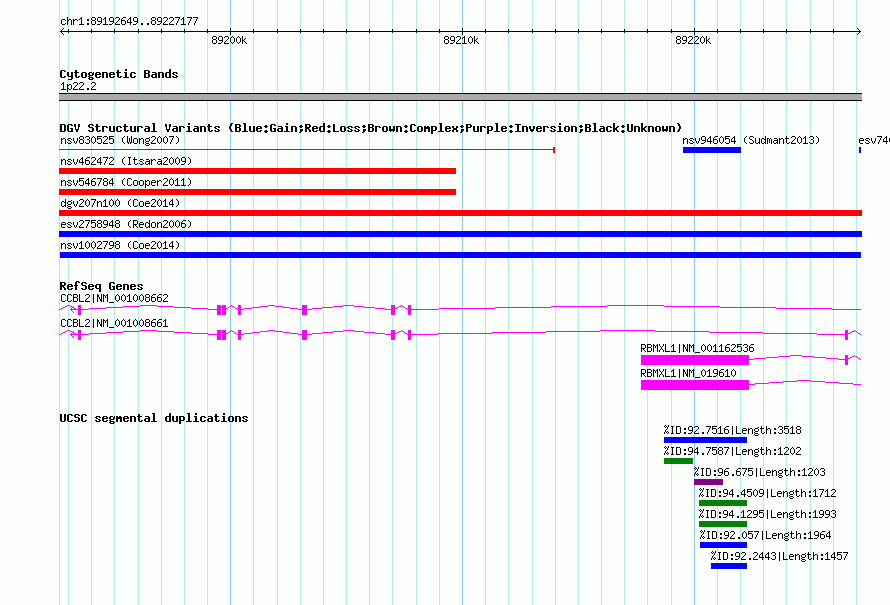Select duplication %ID:94.7587|Length:1202 label

click(733, 451)
